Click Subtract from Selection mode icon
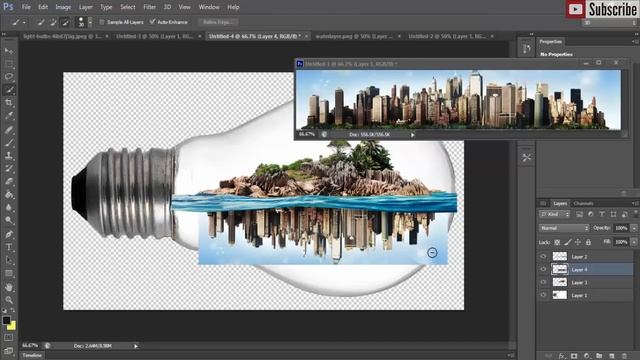 [x=65, y=22]
